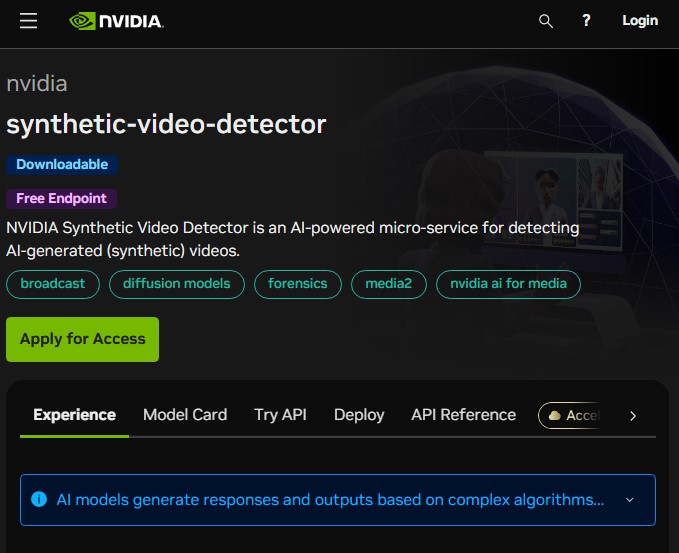The height and width of the screenshot is (553, 679).
Task: Open the hamburger navigation menu
Action: (28, 21)
